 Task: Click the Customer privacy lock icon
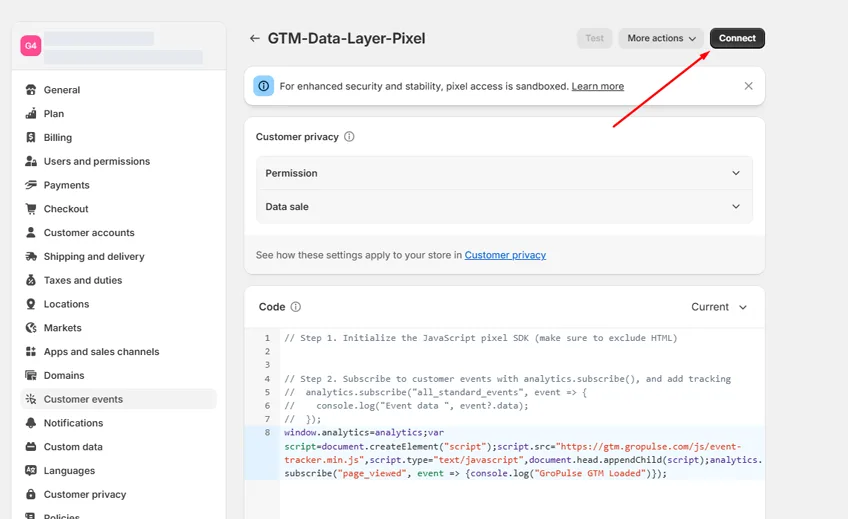tap(31, 494)
